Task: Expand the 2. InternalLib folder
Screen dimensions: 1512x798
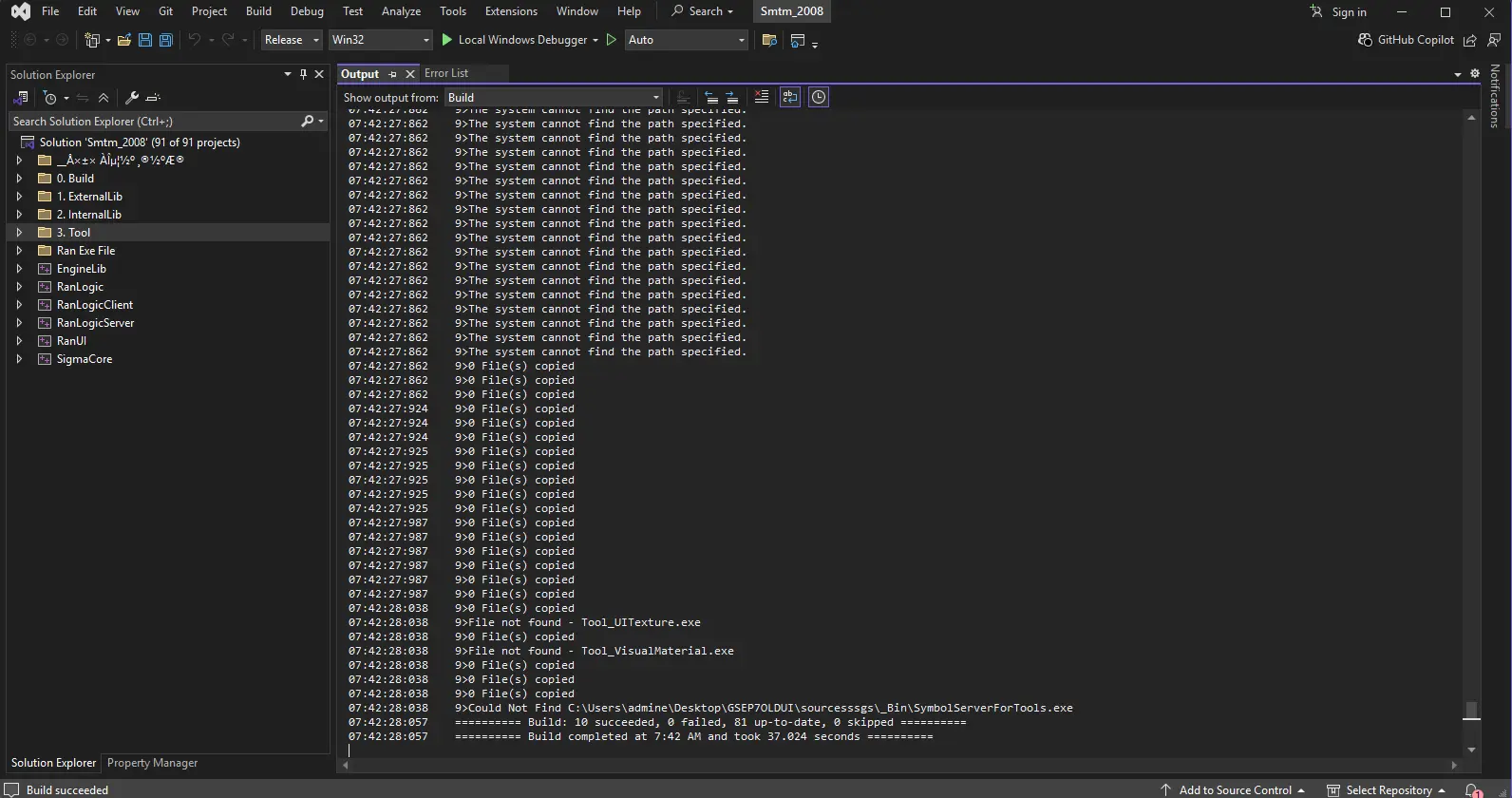Action: point(19,215)
